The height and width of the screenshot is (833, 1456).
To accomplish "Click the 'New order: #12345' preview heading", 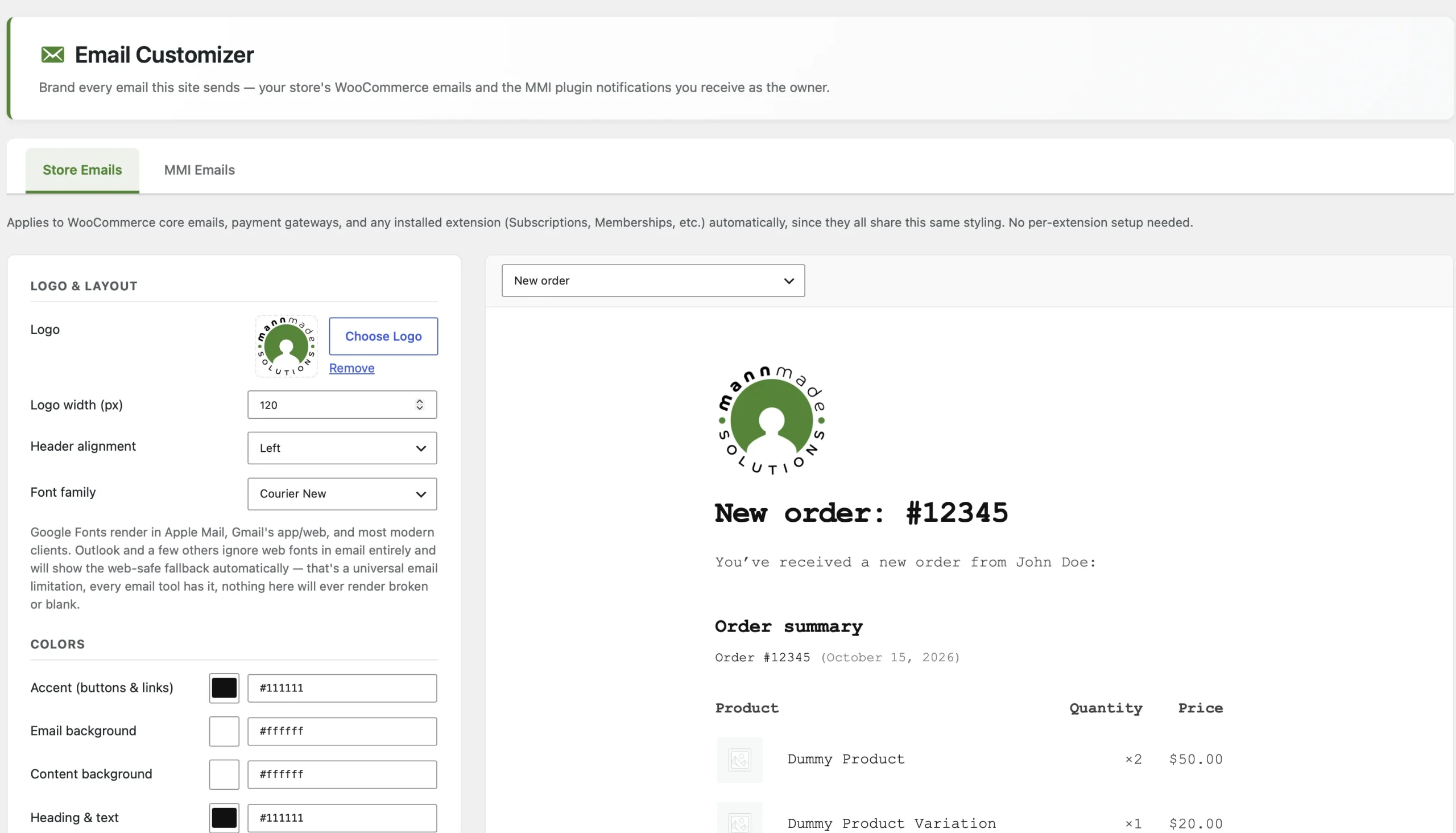I will pyautogui.click(x=861, y=513).
